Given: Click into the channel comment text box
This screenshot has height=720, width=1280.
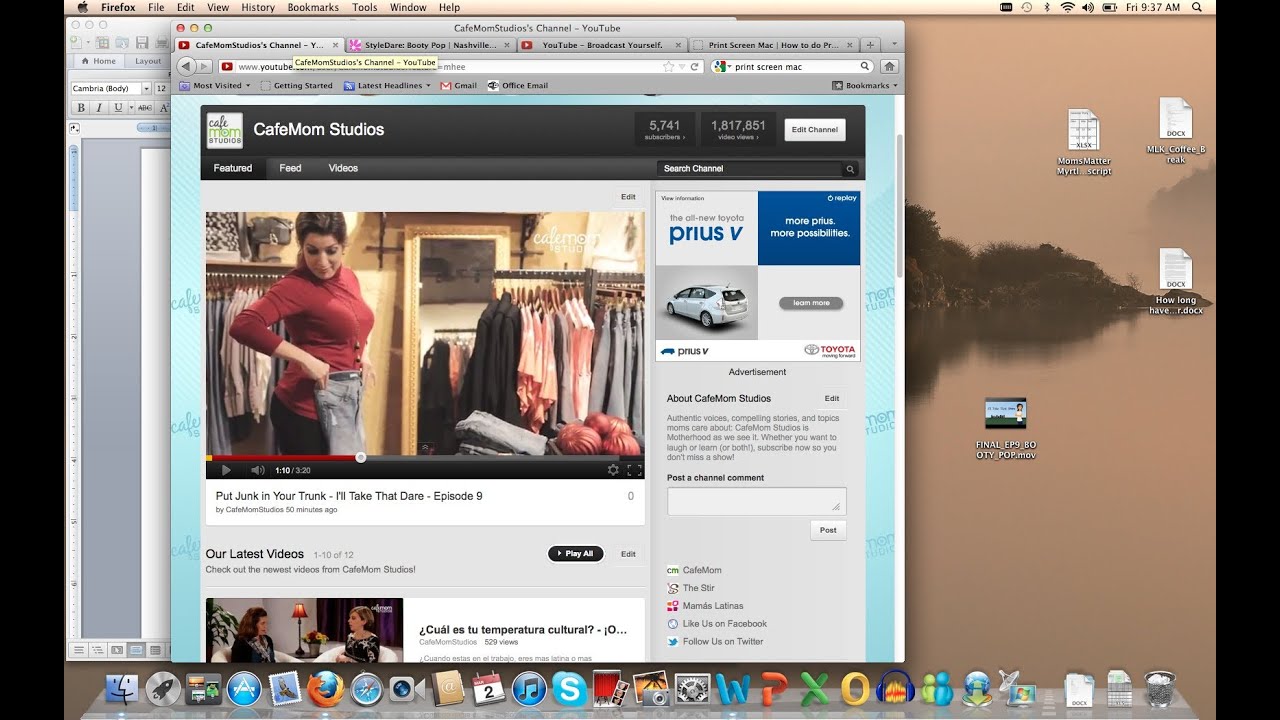Looking at the screenshot, I should [757, 501].
